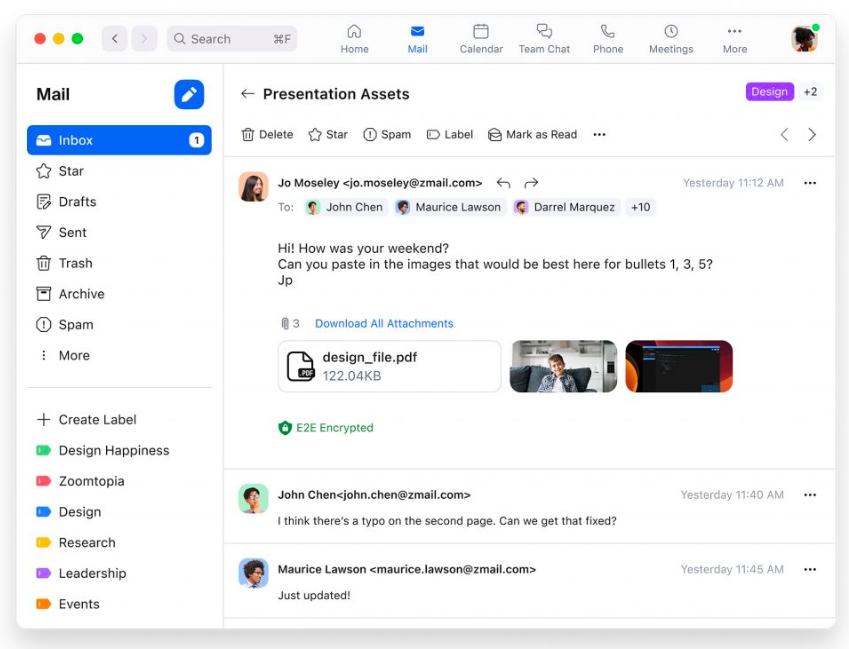Click Jo Moseley's avatar
Screen dimensions: 849x649
pyautogui.click(x=253, y=187)
